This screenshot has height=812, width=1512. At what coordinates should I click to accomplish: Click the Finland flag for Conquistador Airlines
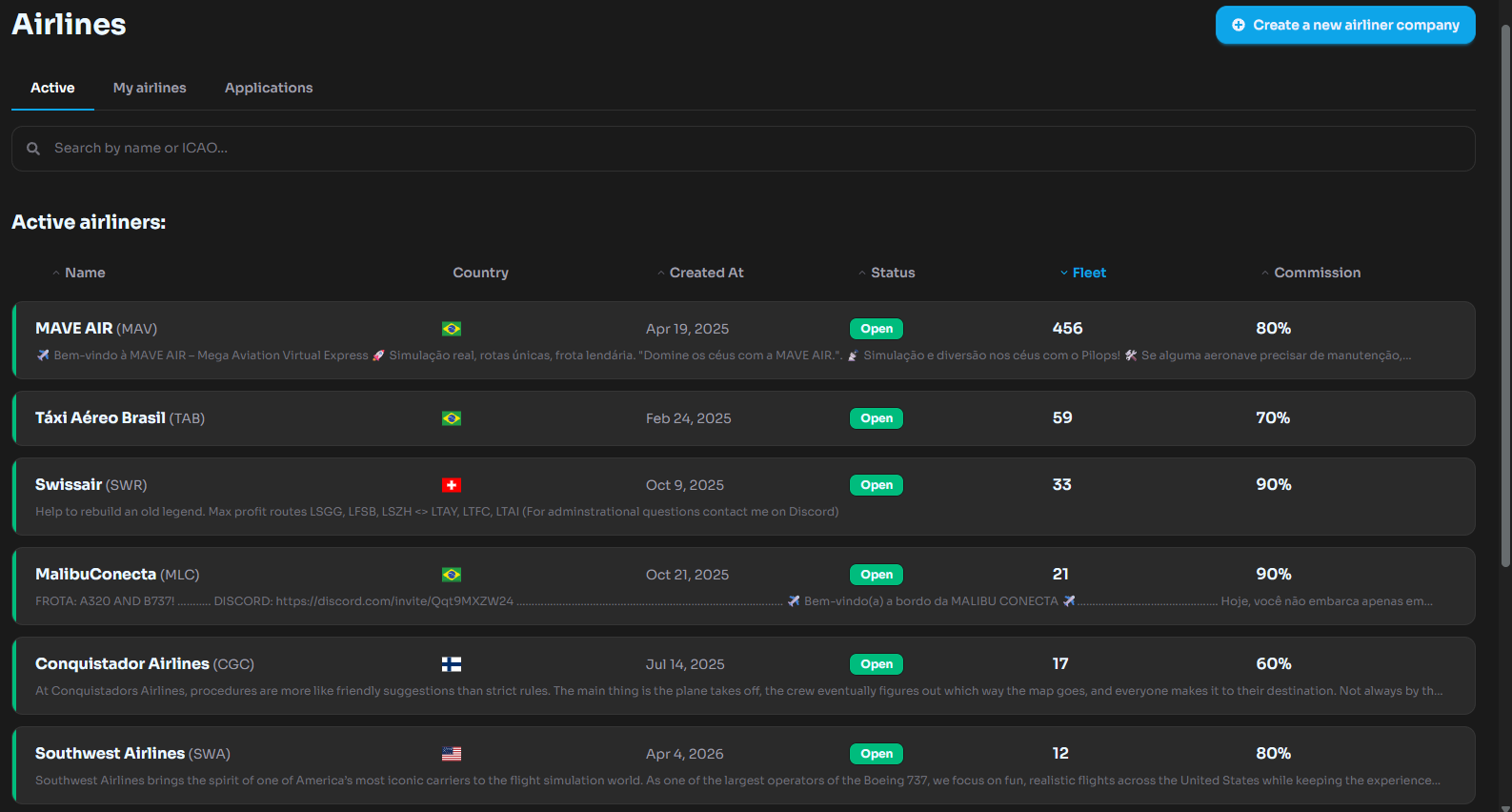pyautogui.click(x=452, y=664)
